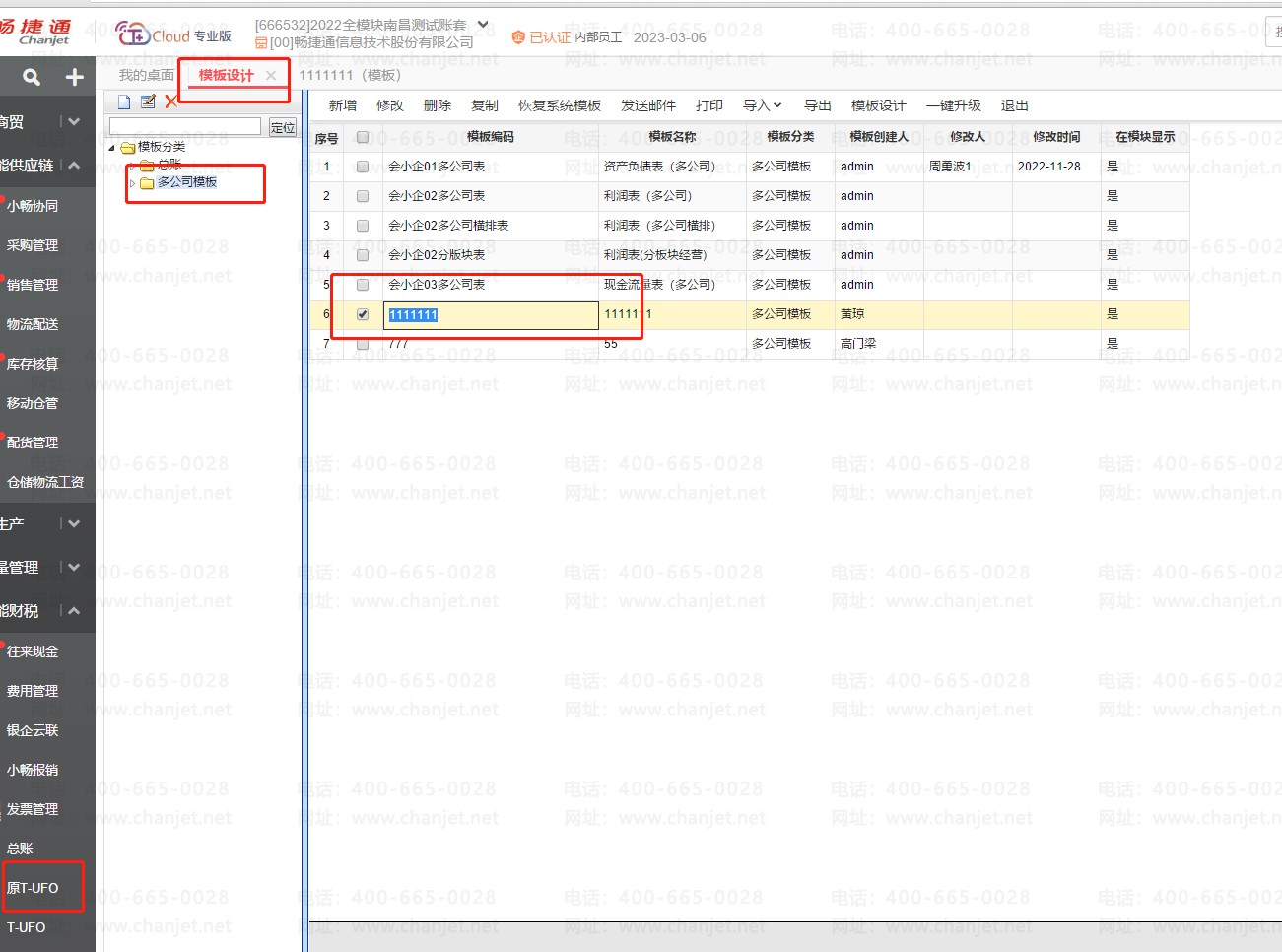Click the category search input field

(x=185, y=126)
